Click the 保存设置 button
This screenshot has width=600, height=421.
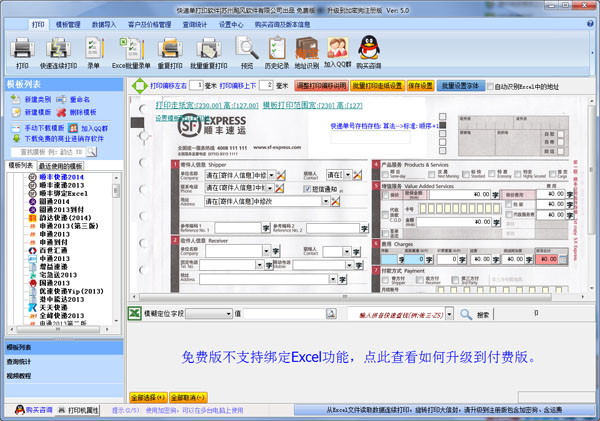[x=420, y=86]
